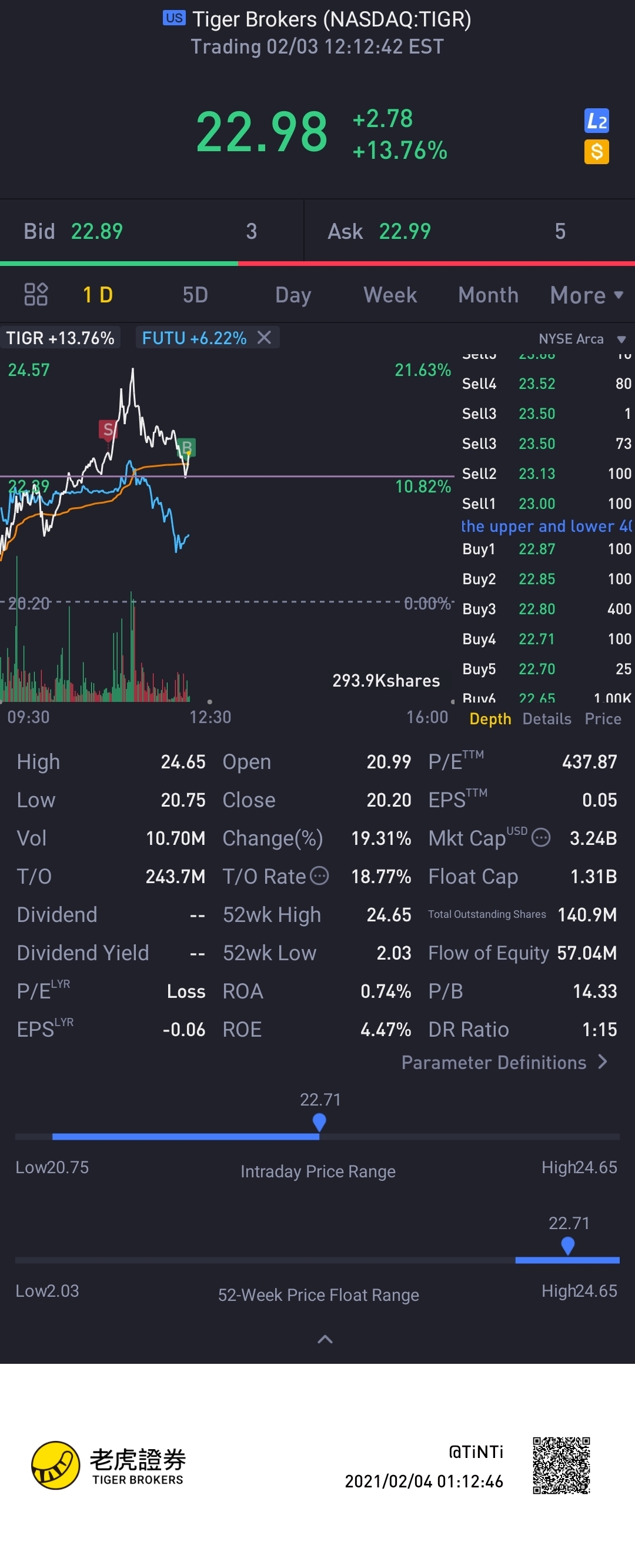Tap the blue L2 level-two quotes icon
The height and width of the screenshot is (1568, 635).
[596, 121]
